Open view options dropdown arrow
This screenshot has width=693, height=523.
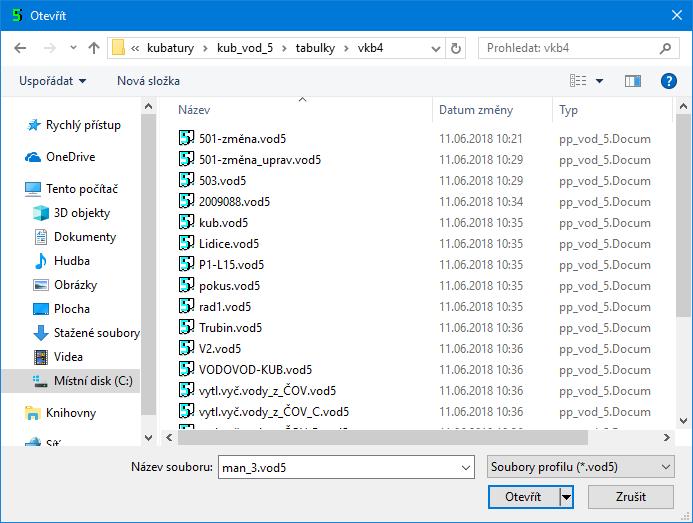pyautogui.click(x=599, y=81)
